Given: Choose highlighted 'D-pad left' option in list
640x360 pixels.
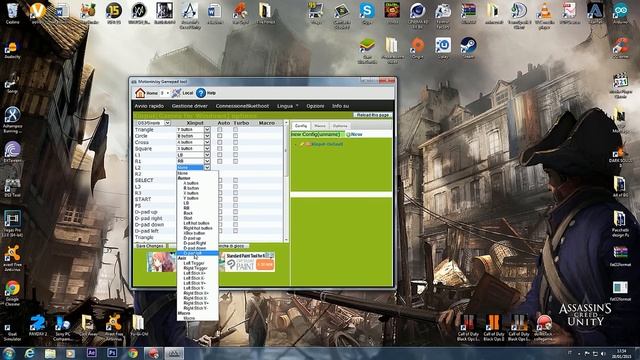Looking at the screenshot, I should [x=198, y=253].
